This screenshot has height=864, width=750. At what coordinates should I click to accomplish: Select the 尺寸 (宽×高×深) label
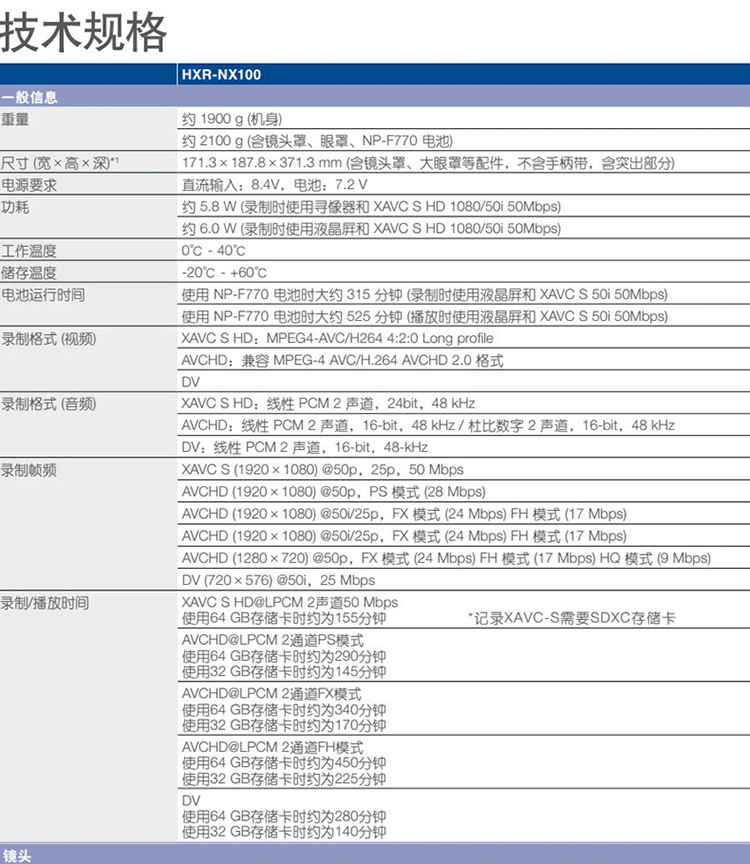[x=60, y=163]
